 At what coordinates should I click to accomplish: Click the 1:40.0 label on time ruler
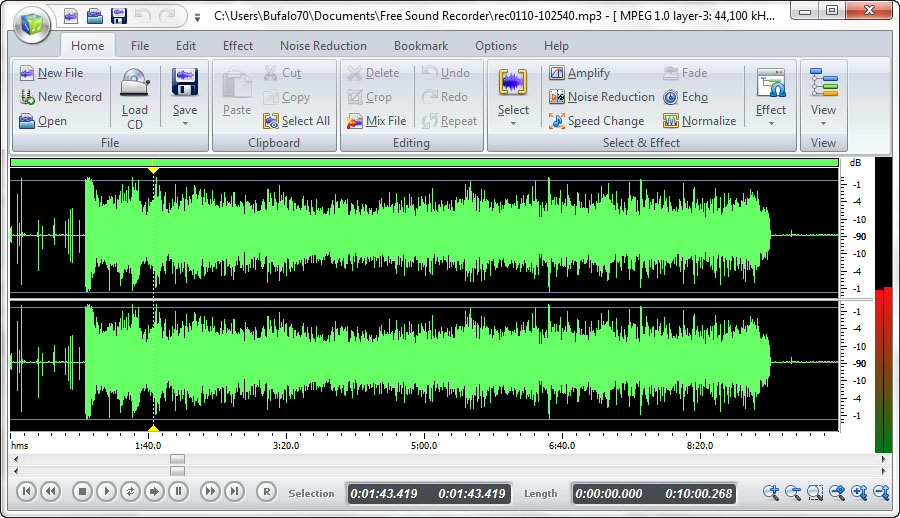[x=148, y=445]
